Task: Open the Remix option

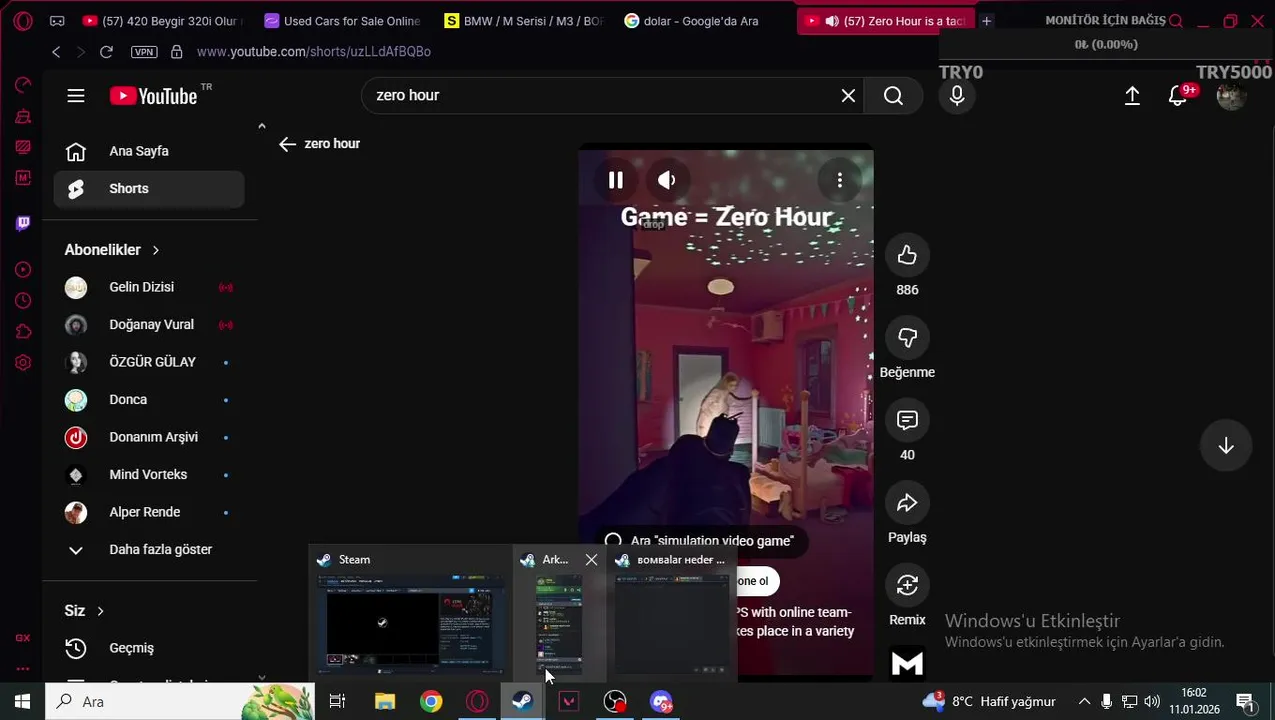Action: pyautogui.click(x=907, y=586)
